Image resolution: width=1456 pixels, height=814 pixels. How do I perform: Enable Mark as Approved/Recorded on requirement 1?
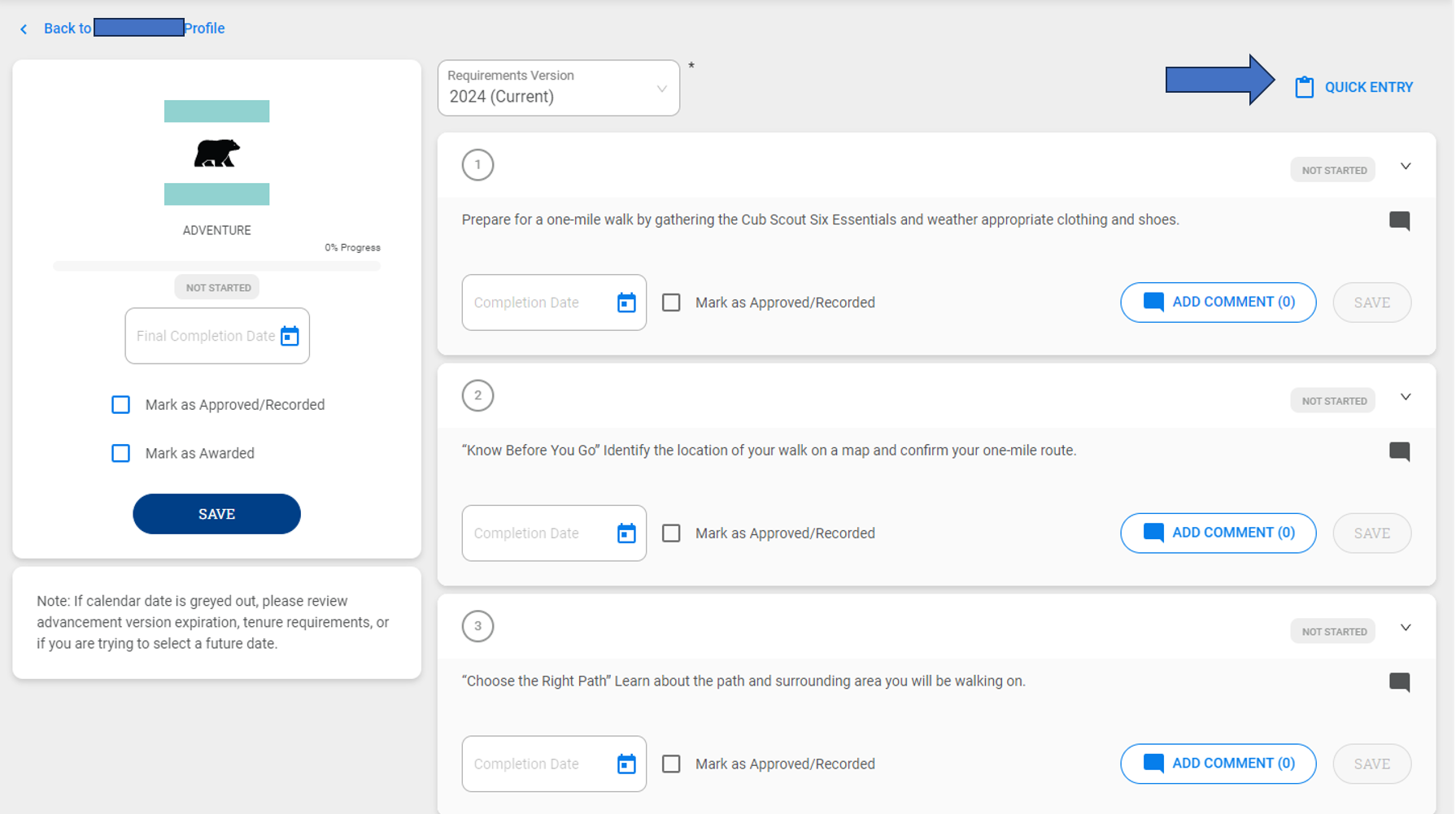[671, 302]
